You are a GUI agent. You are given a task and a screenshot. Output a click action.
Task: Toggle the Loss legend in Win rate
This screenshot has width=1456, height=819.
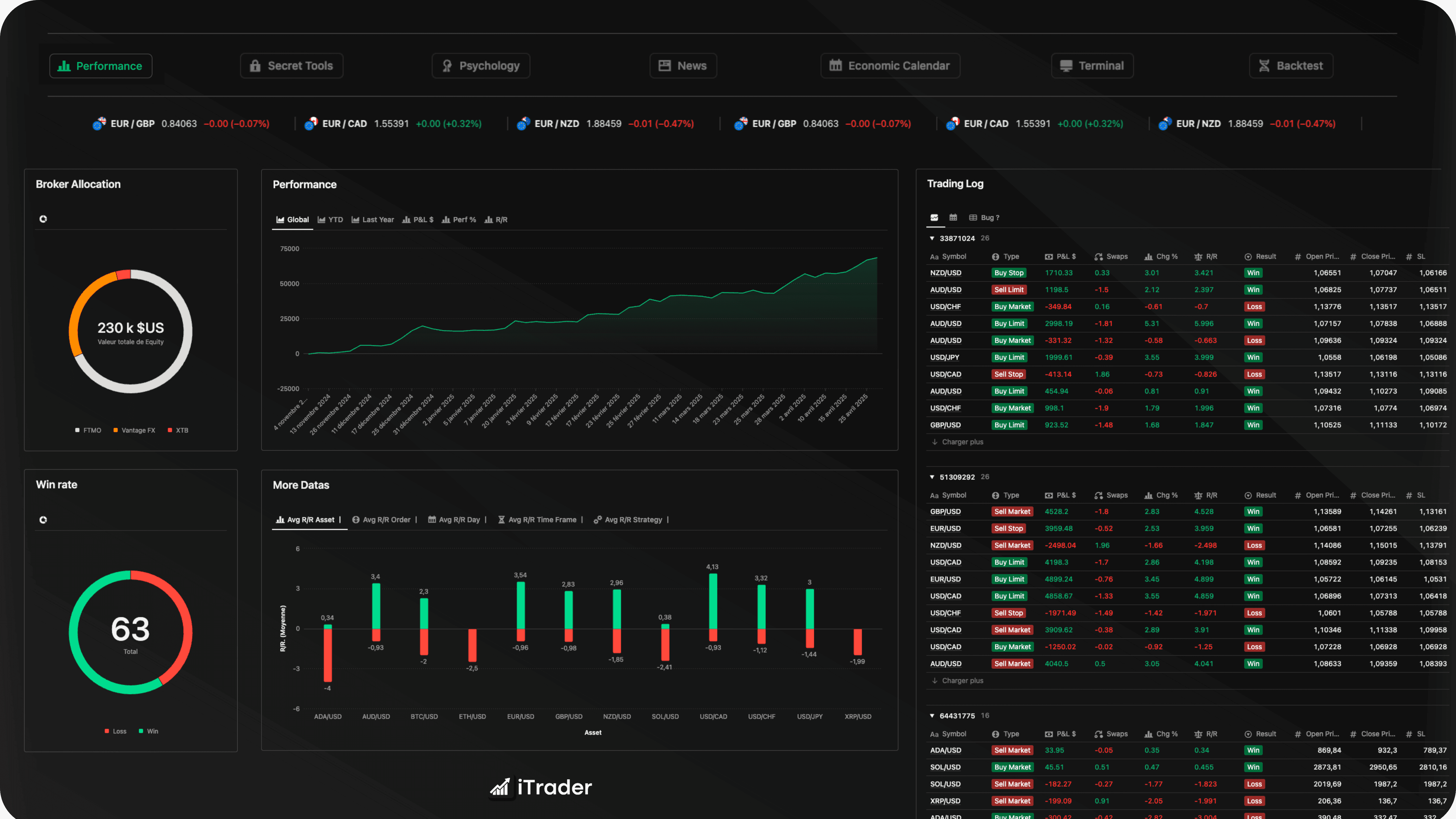[116, 731]
